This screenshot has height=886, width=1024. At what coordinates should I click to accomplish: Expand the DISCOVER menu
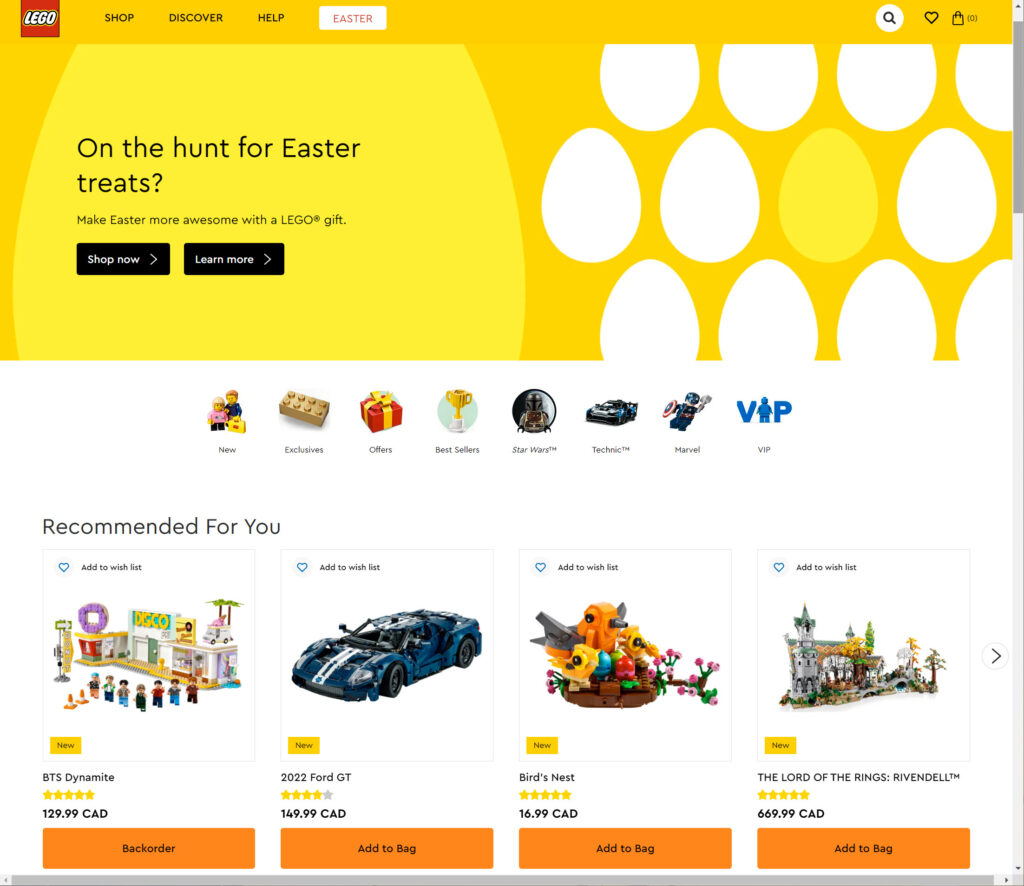coord(196,18)
